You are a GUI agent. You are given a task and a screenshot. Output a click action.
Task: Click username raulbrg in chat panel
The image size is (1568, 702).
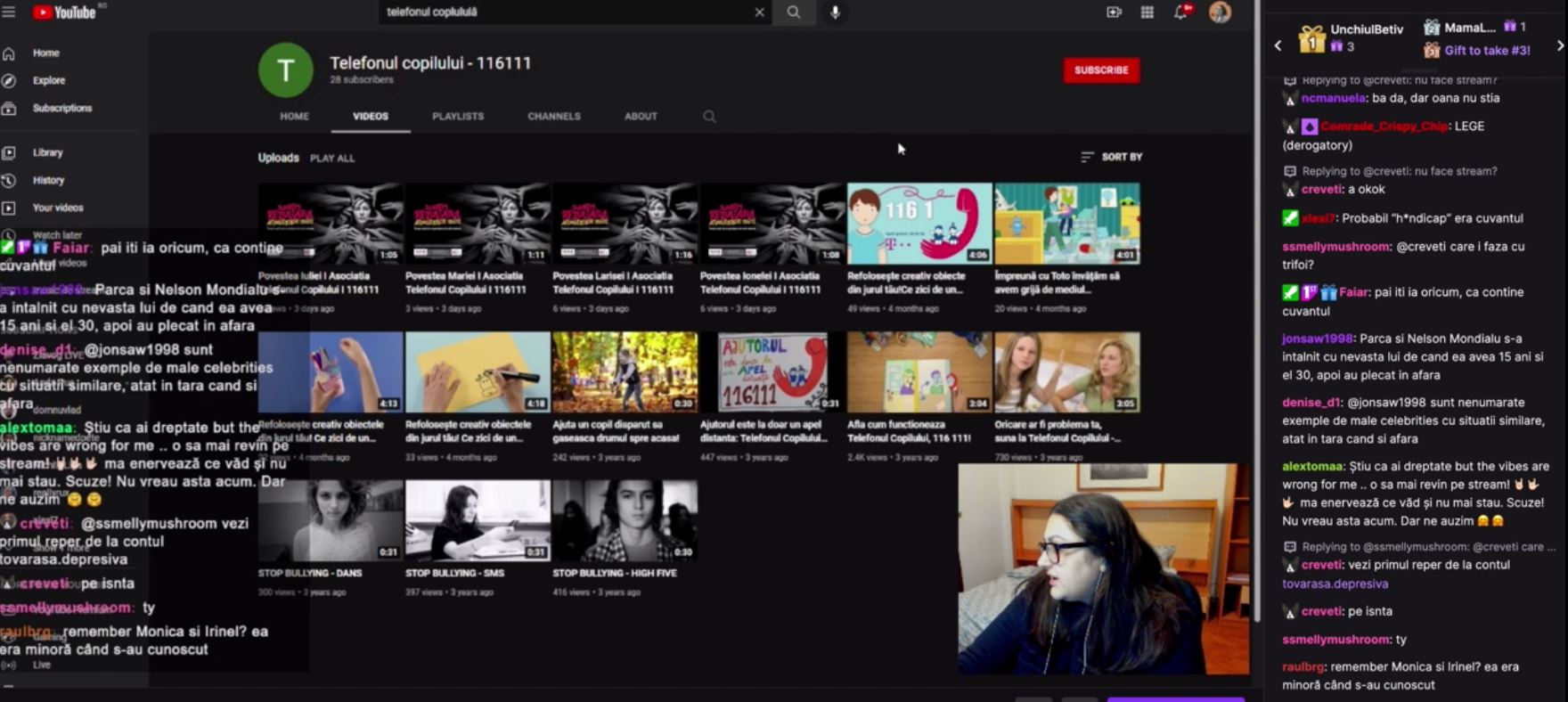1303,666
